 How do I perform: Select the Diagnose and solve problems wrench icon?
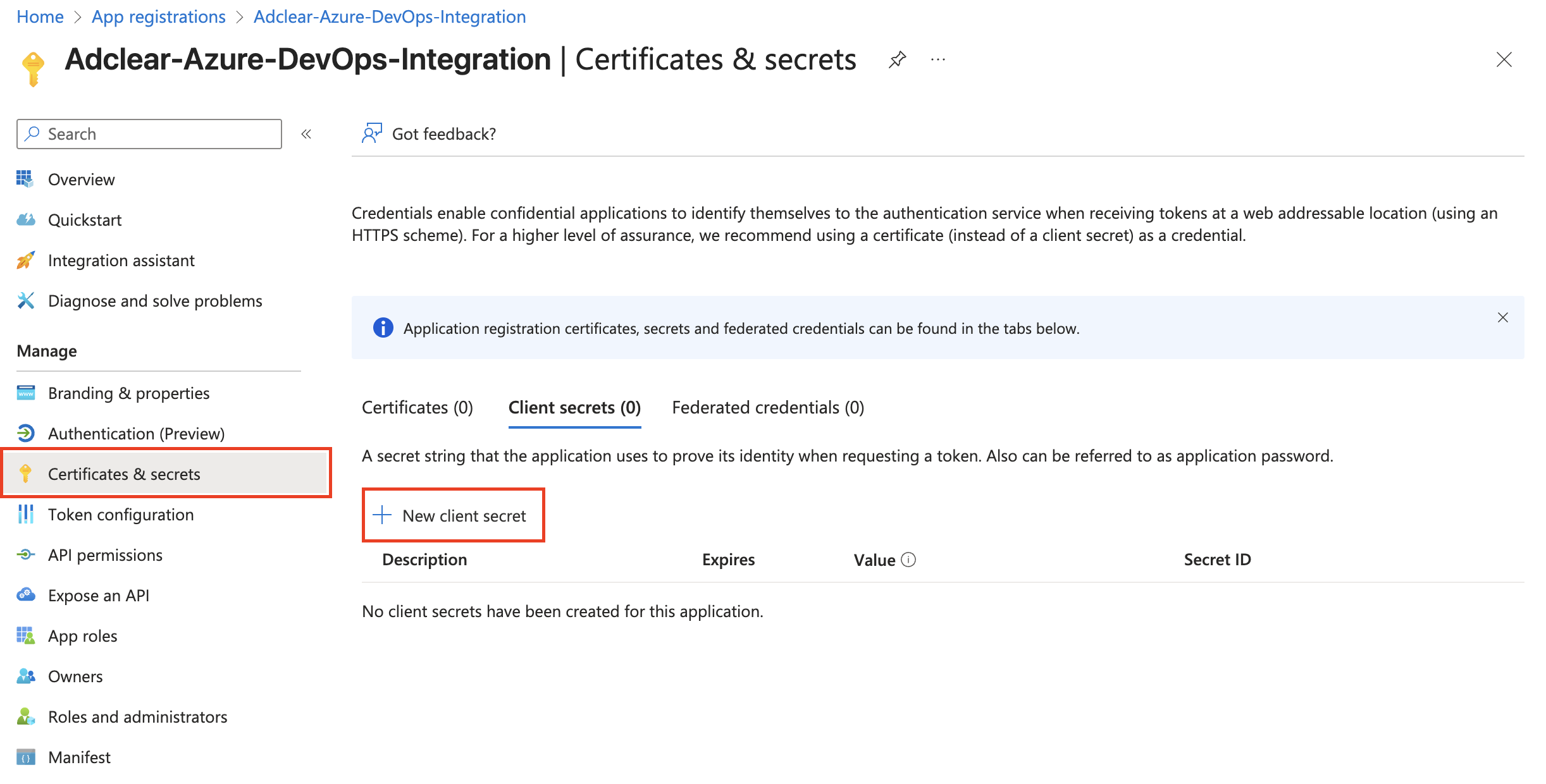(x=26, y=300)
